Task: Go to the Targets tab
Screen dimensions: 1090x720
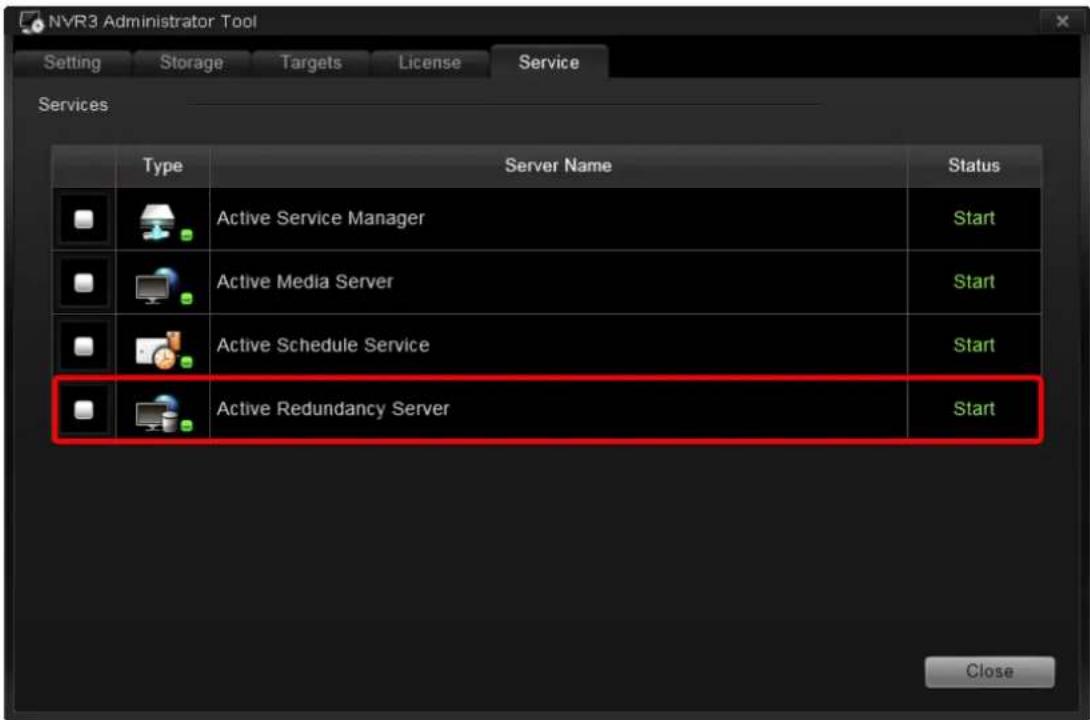Action: [311, 63]
